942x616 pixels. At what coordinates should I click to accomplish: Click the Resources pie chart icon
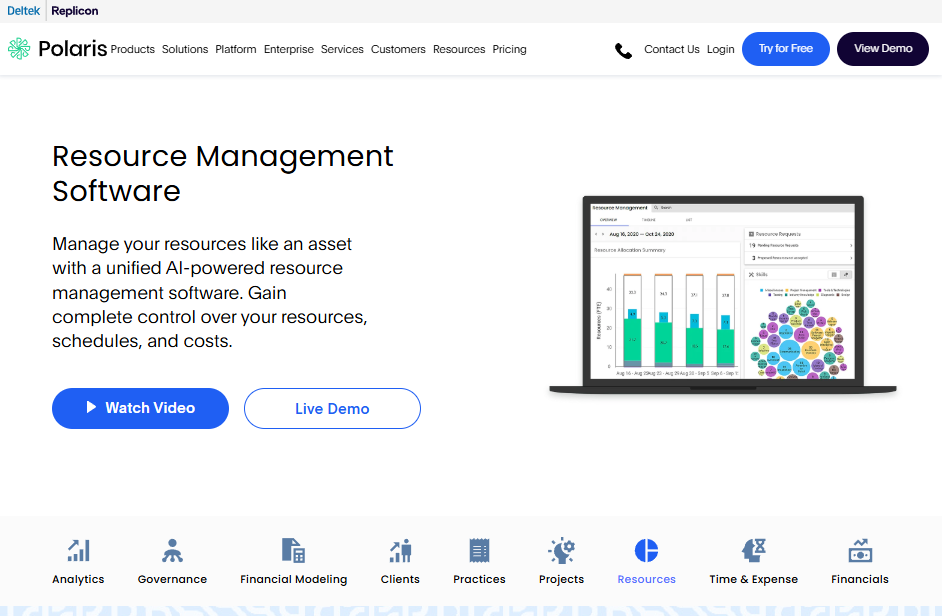[646, 550]
